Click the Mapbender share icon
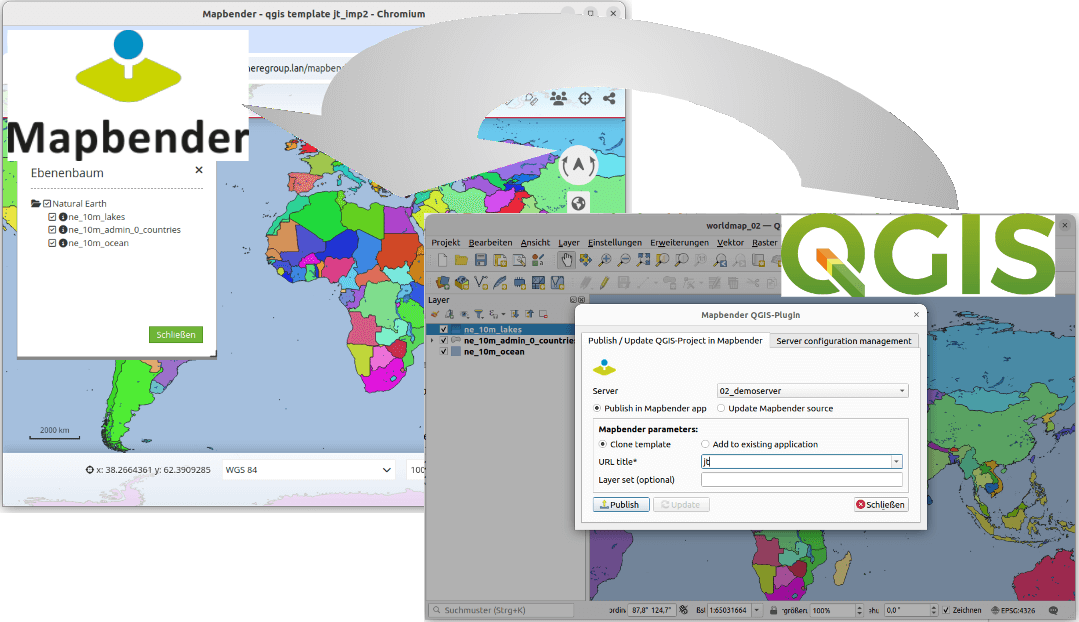Image resolution: width=1079 pixels, height=622 pixels. tap(610, 98)
